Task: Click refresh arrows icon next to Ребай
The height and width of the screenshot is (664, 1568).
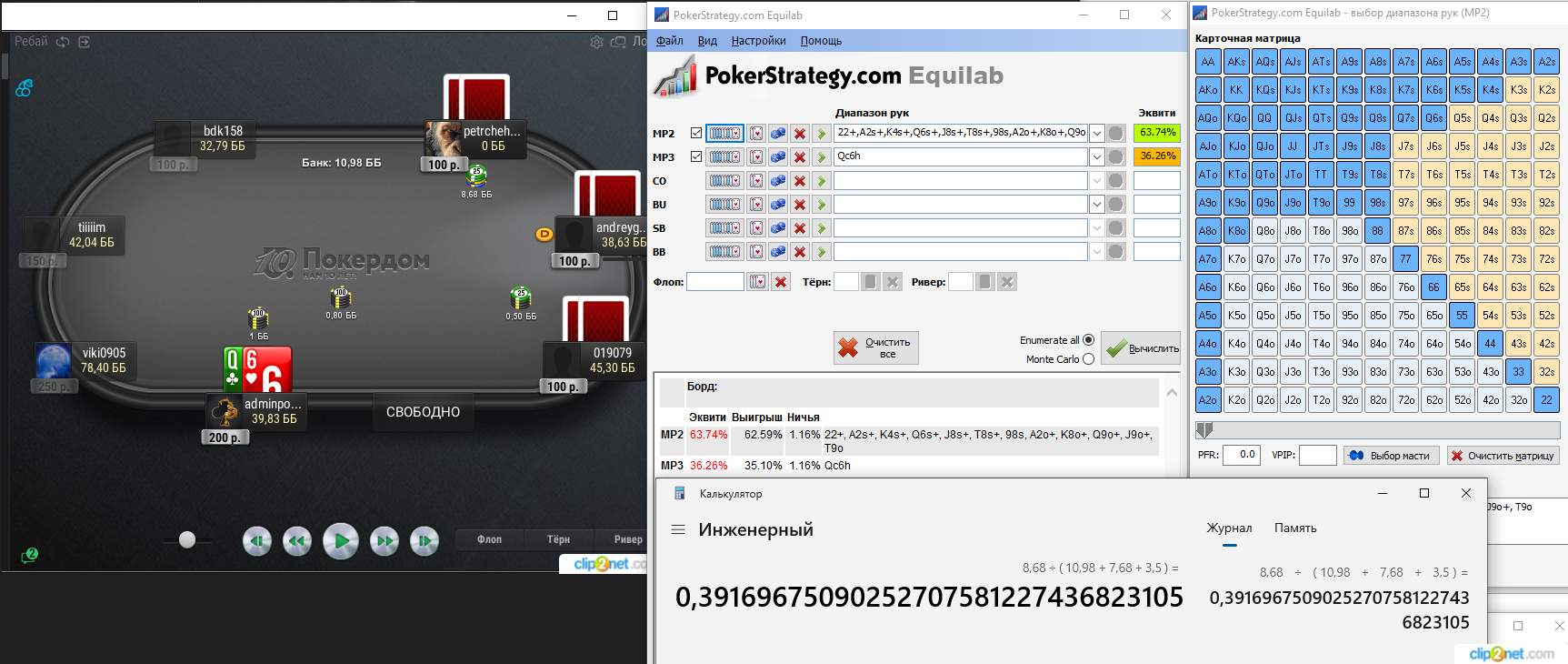Action: pos(63,42)
